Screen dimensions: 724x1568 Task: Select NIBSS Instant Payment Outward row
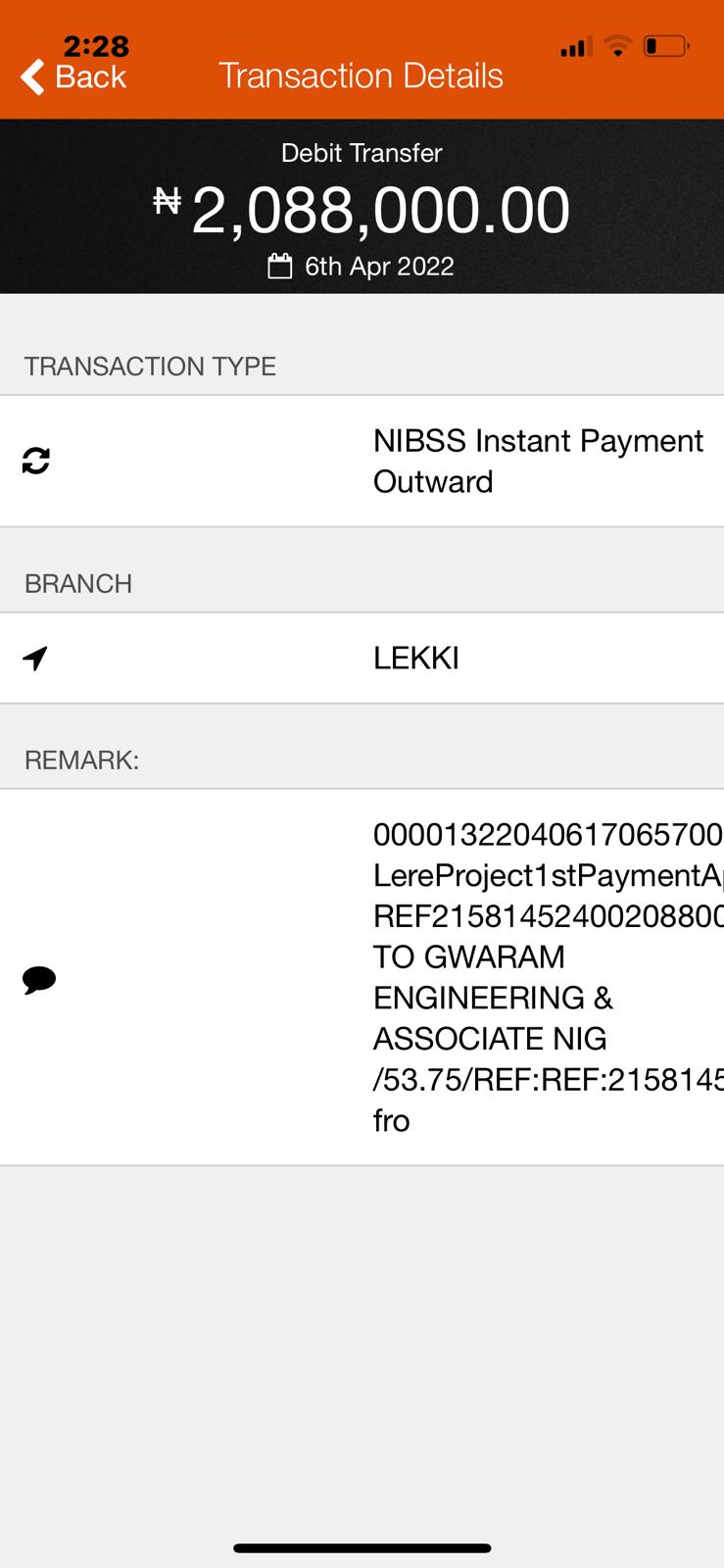(362, 461)
